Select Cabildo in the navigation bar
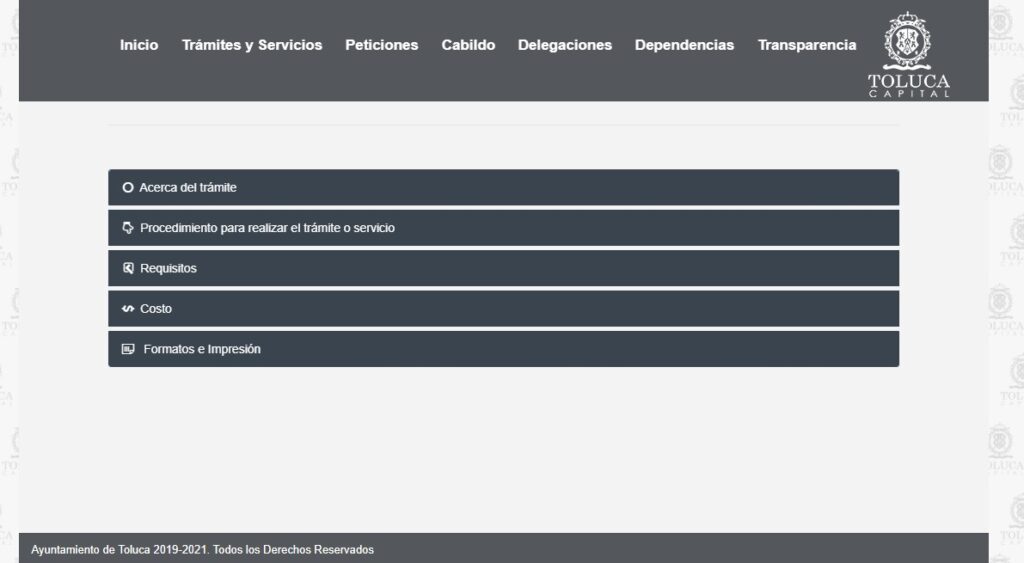Image resolution: width=1024 pixels, height=563 pixels. (x=468, y=45)
